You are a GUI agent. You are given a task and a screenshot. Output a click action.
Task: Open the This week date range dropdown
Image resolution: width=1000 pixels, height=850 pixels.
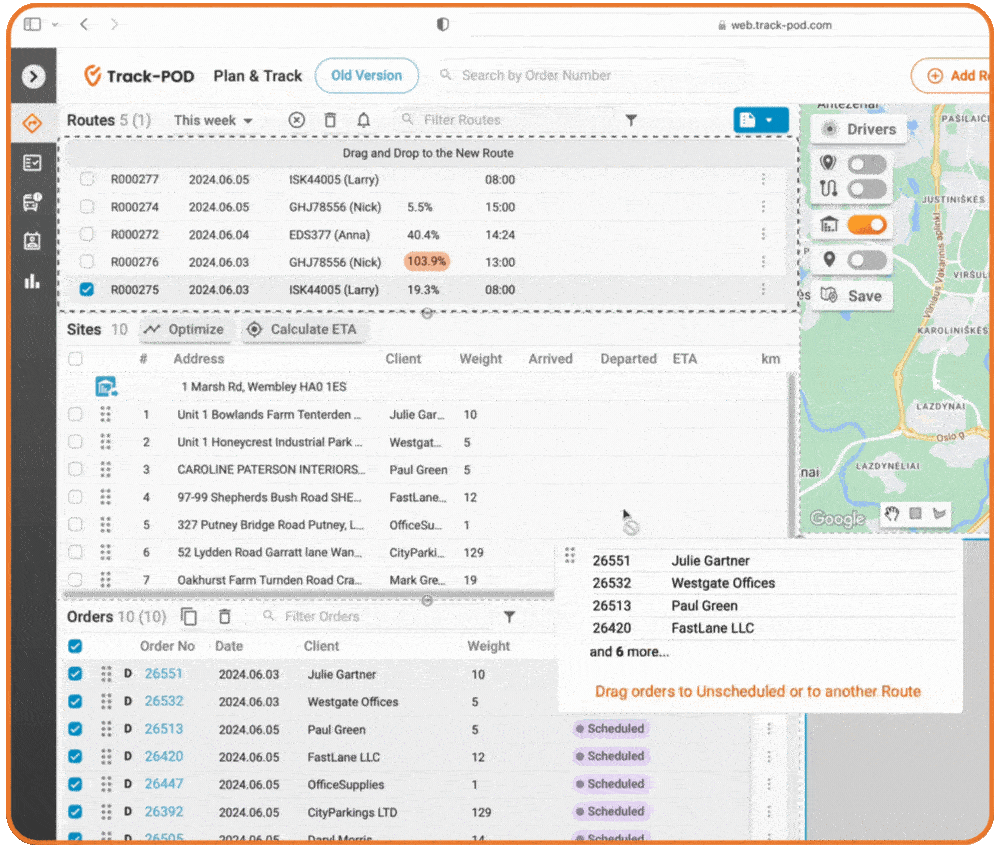213,120
